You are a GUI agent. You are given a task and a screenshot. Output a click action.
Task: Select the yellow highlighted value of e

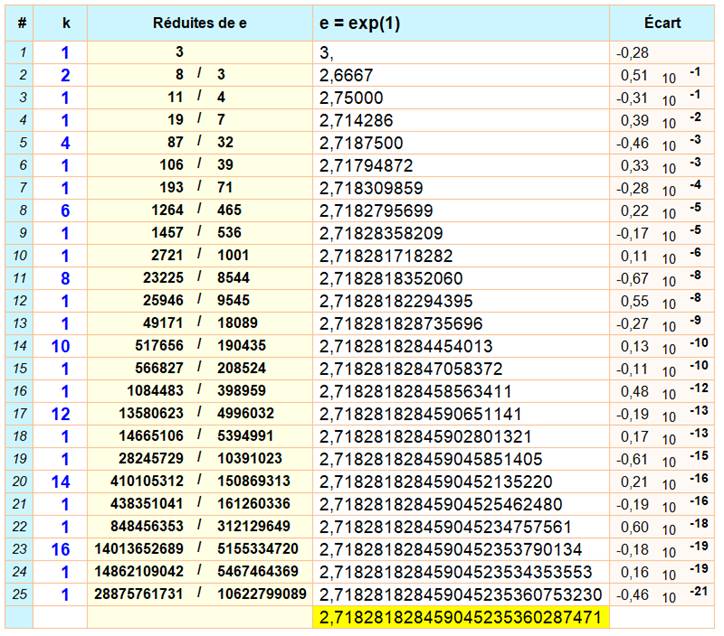460,617
